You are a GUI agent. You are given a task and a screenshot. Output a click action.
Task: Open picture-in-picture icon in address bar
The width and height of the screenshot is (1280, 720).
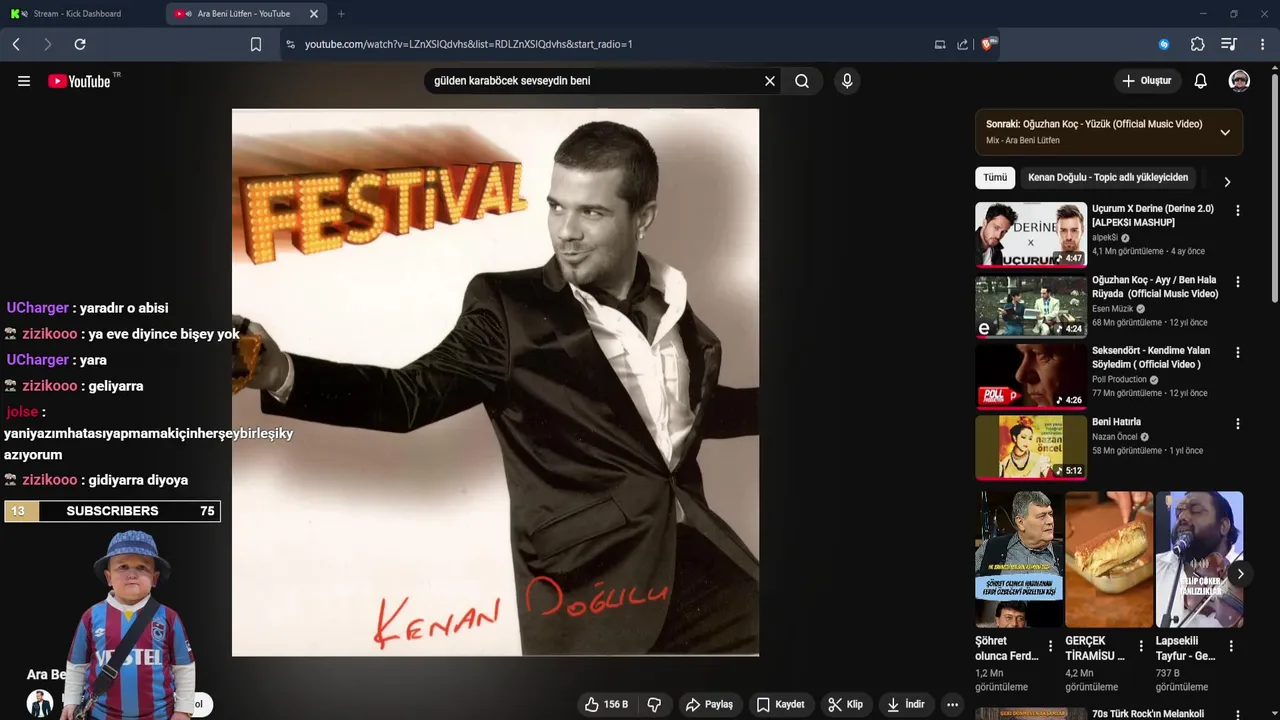tap(940, 44)
